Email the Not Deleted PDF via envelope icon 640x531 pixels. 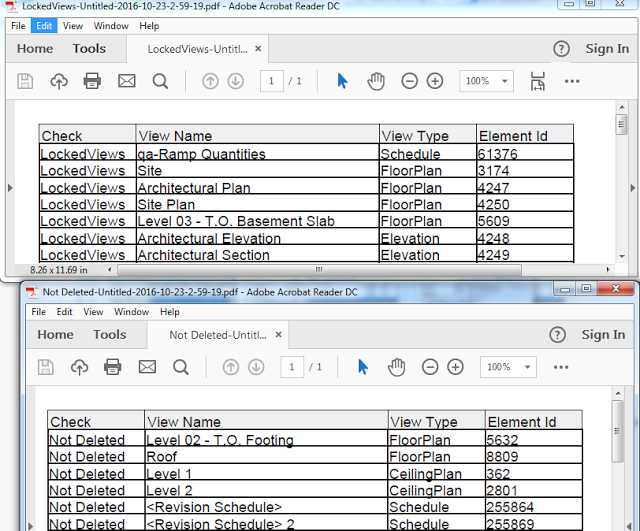[147, 367]
